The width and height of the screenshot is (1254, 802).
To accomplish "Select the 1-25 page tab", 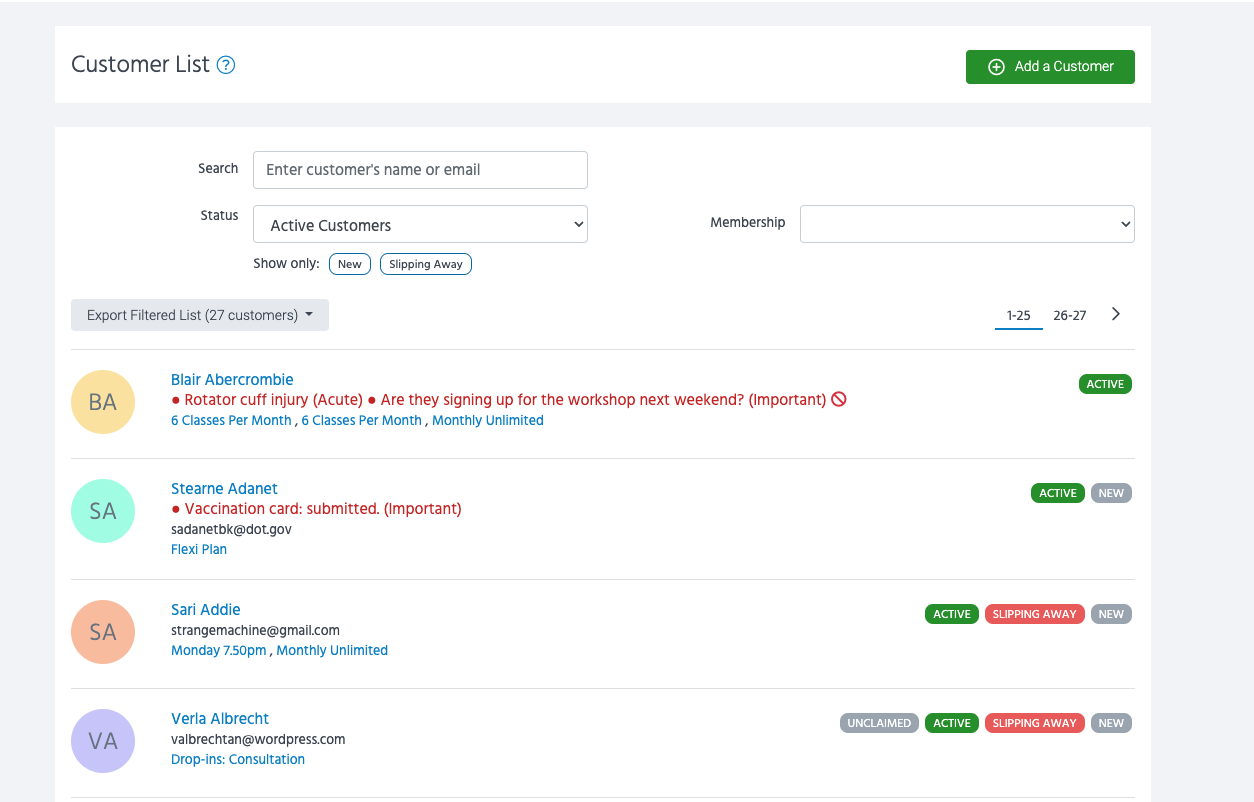I will (1018, 315).
